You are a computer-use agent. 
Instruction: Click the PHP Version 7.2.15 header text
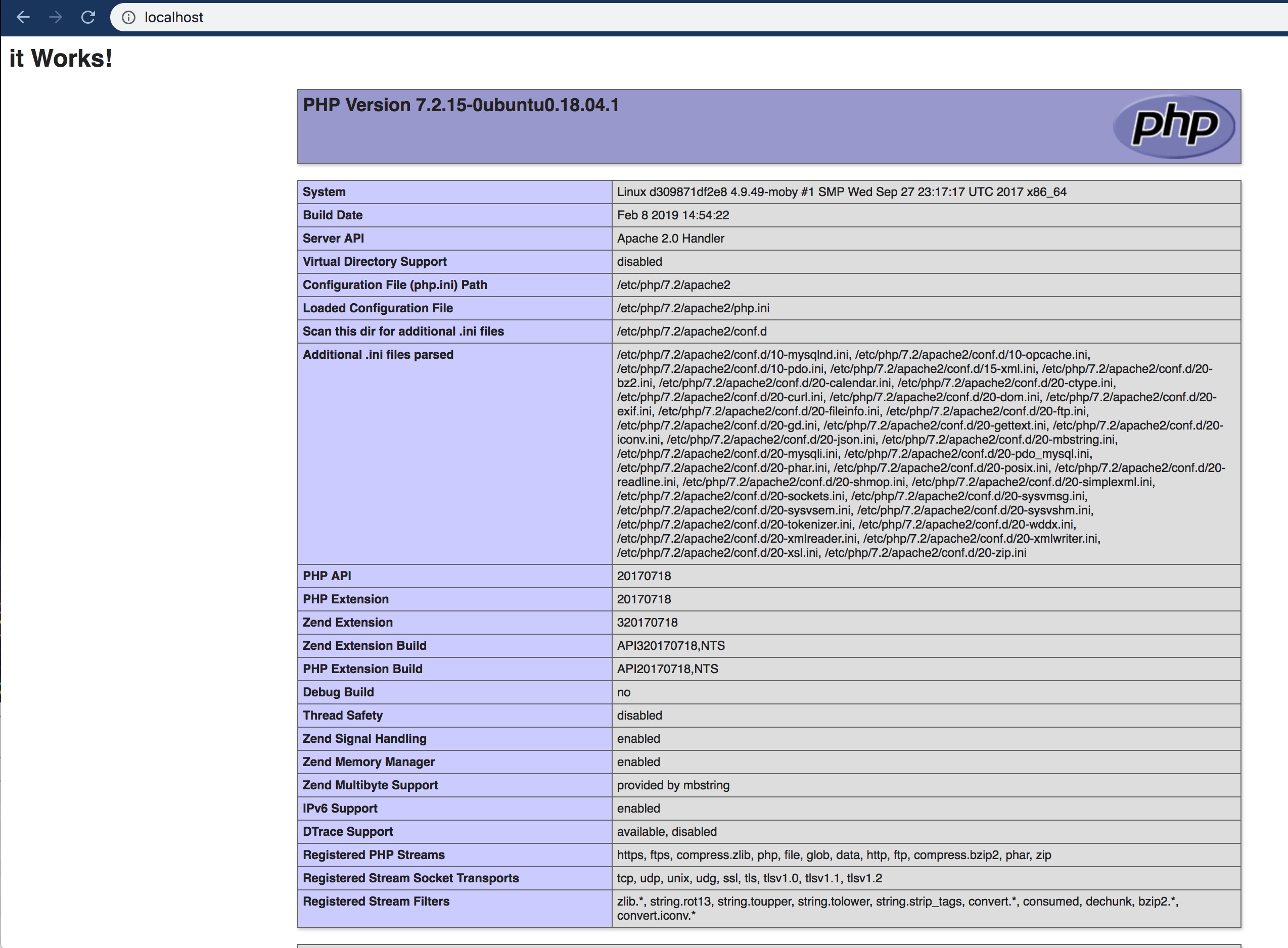click(461, 105)
